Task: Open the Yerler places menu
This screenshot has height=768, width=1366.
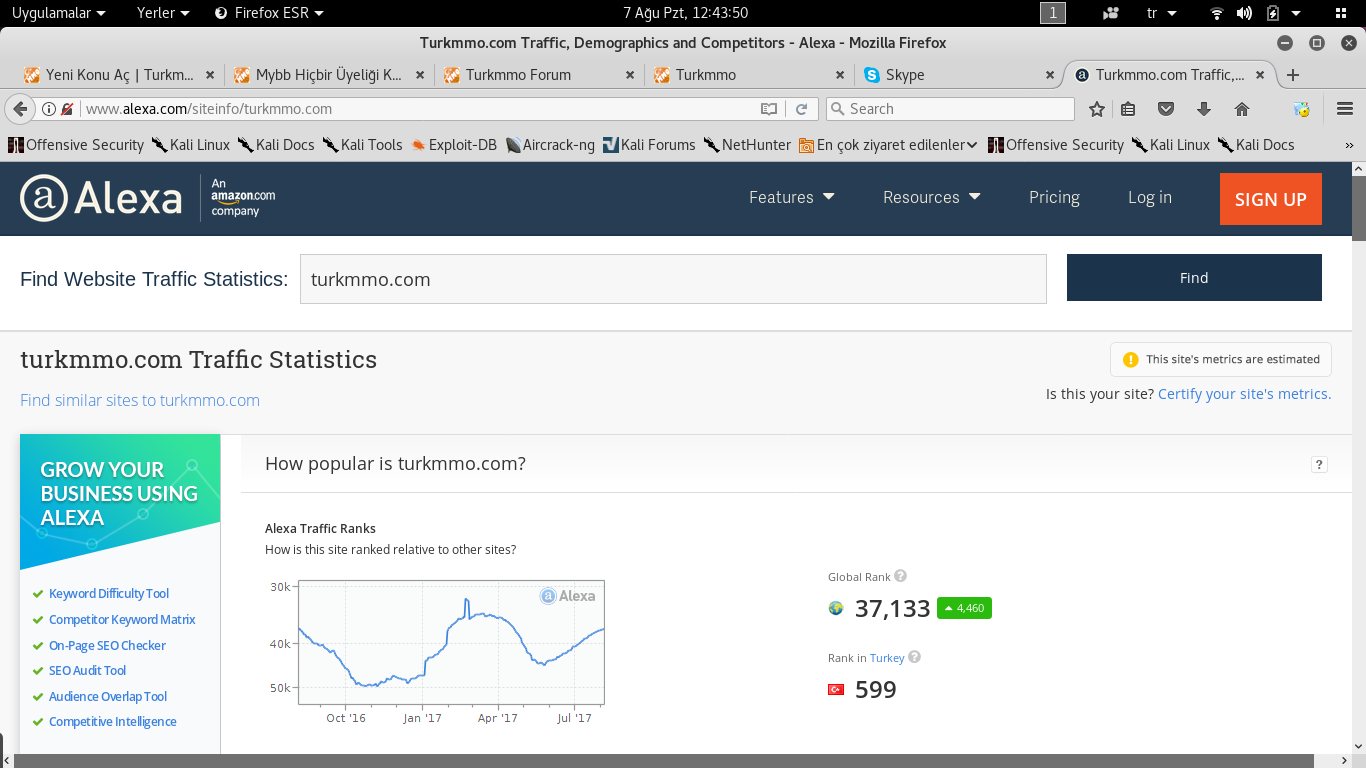Action: [163, 13]
